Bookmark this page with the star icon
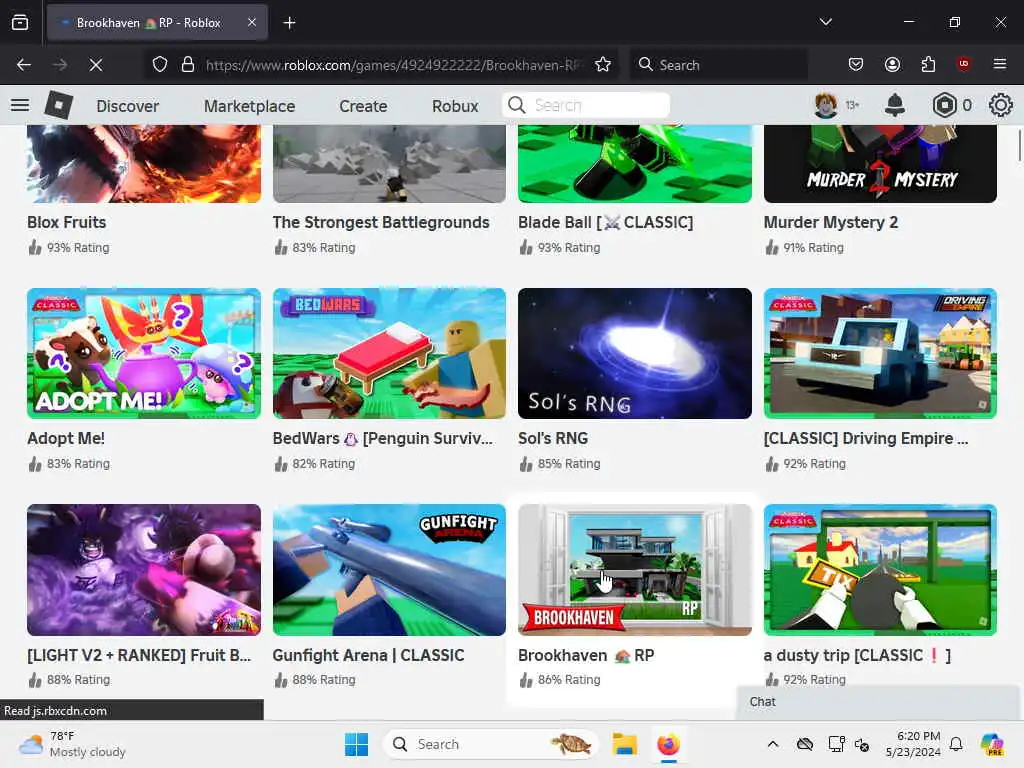Screen dimensions: 1024x768 pyautogui.click(x=603, y=65)
